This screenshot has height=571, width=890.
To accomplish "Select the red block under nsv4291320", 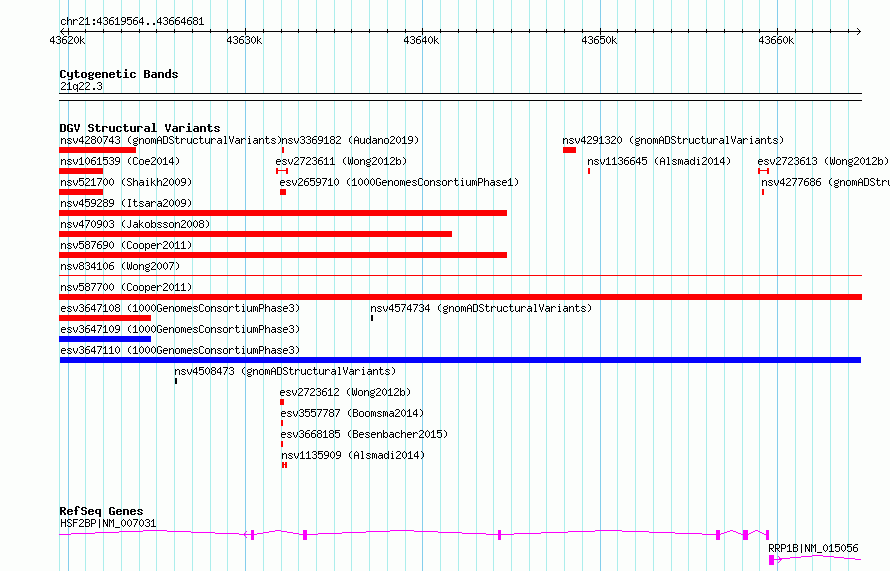I will [x=569, y=150].
